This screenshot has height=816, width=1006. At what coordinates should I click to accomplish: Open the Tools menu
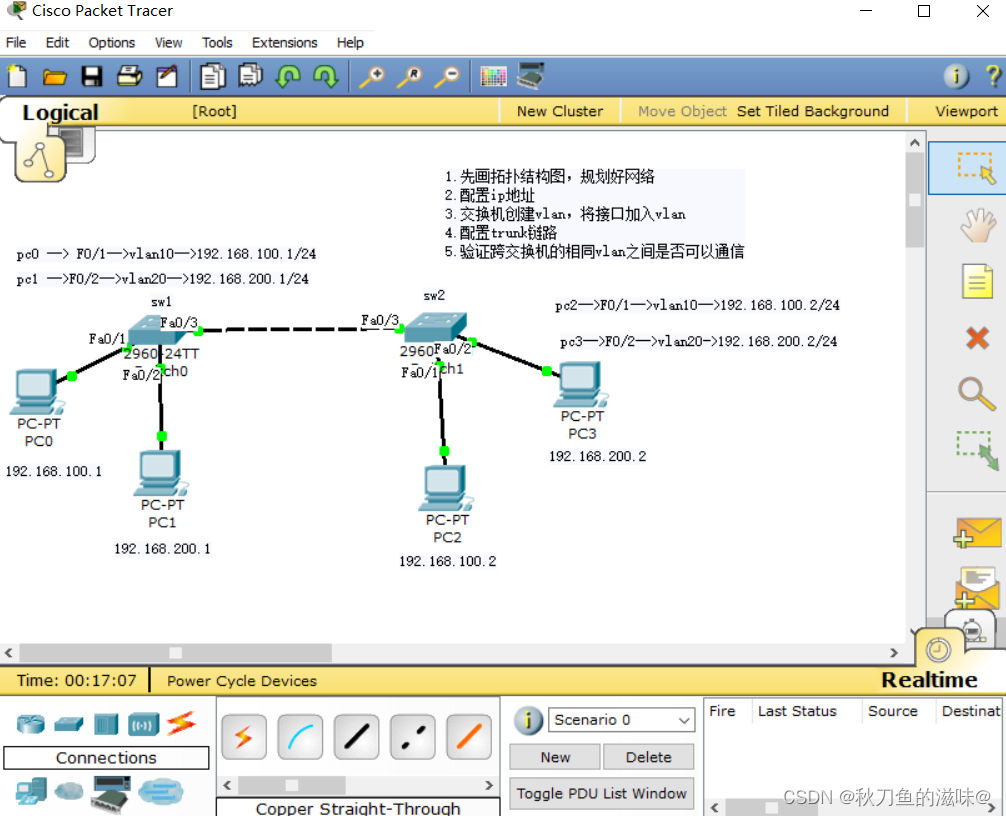(x=217, y=43)
